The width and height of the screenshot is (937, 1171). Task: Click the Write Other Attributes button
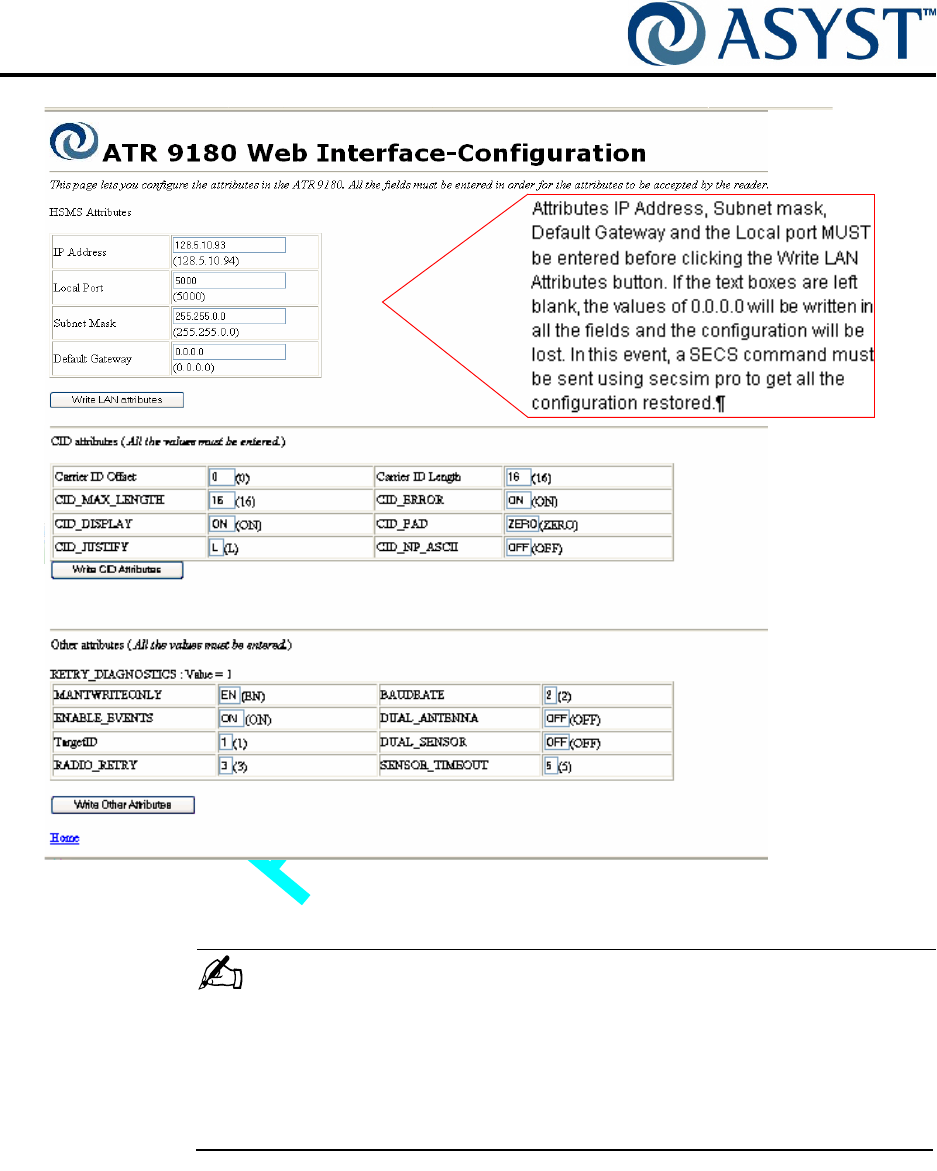coord(123,805)
